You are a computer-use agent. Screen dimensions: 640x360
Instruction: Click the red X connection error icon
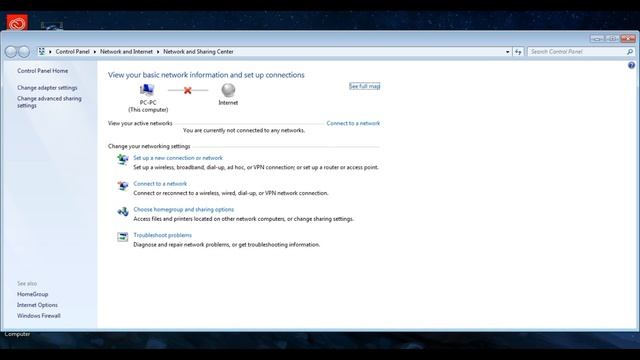(x=187, y=90)
